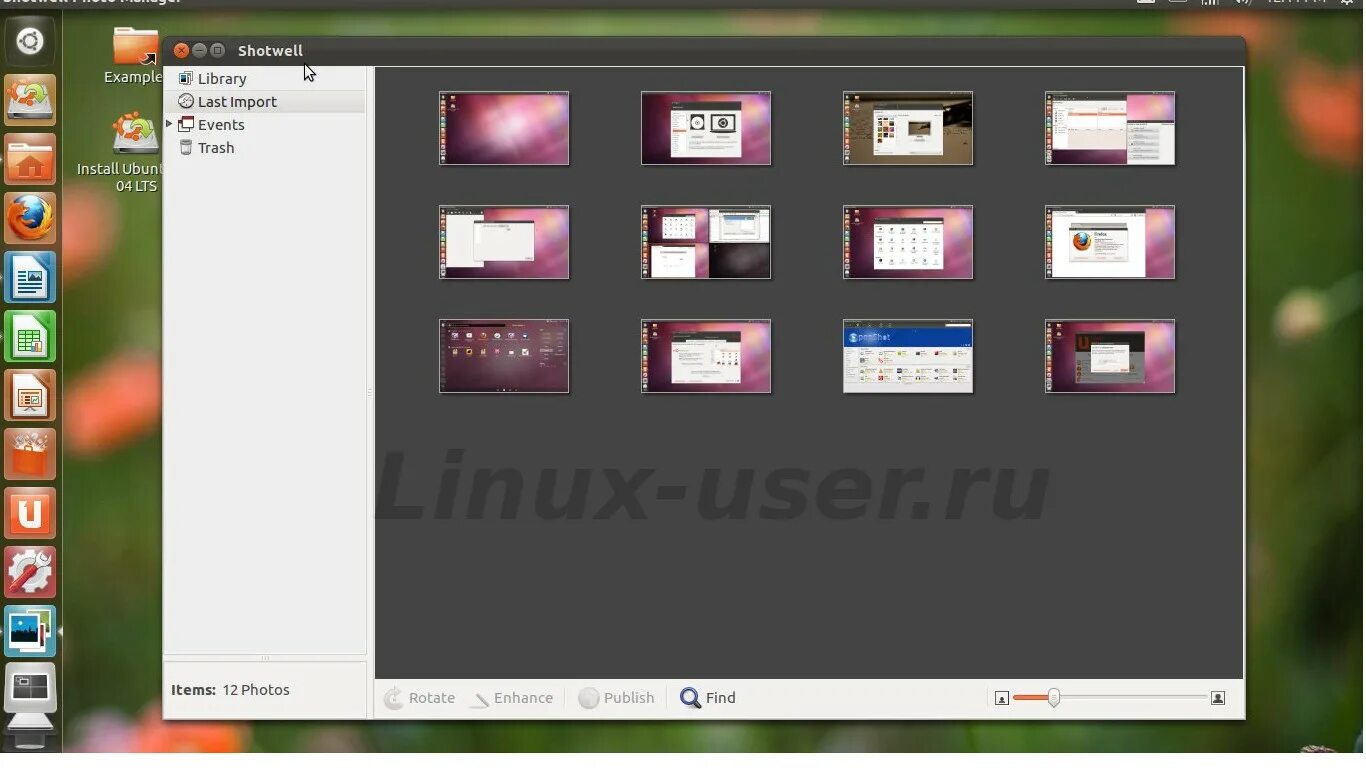The width and height of the screenshot is (1366, 768).
Task: Click the Last Import clock icon
Action: 185,101
